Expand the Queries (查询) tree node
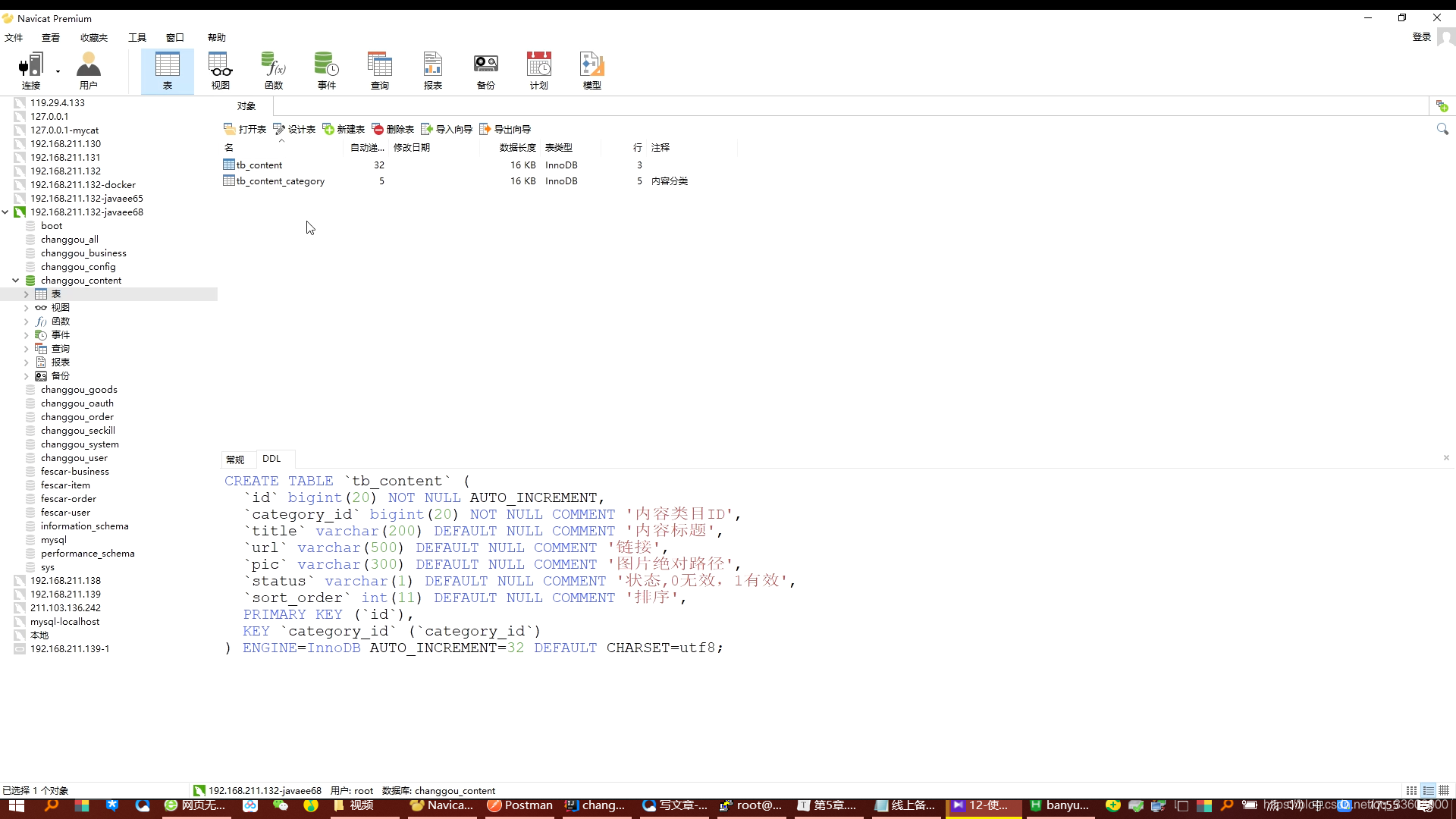This screenshot has height=819, width=1456. [26, 349]
